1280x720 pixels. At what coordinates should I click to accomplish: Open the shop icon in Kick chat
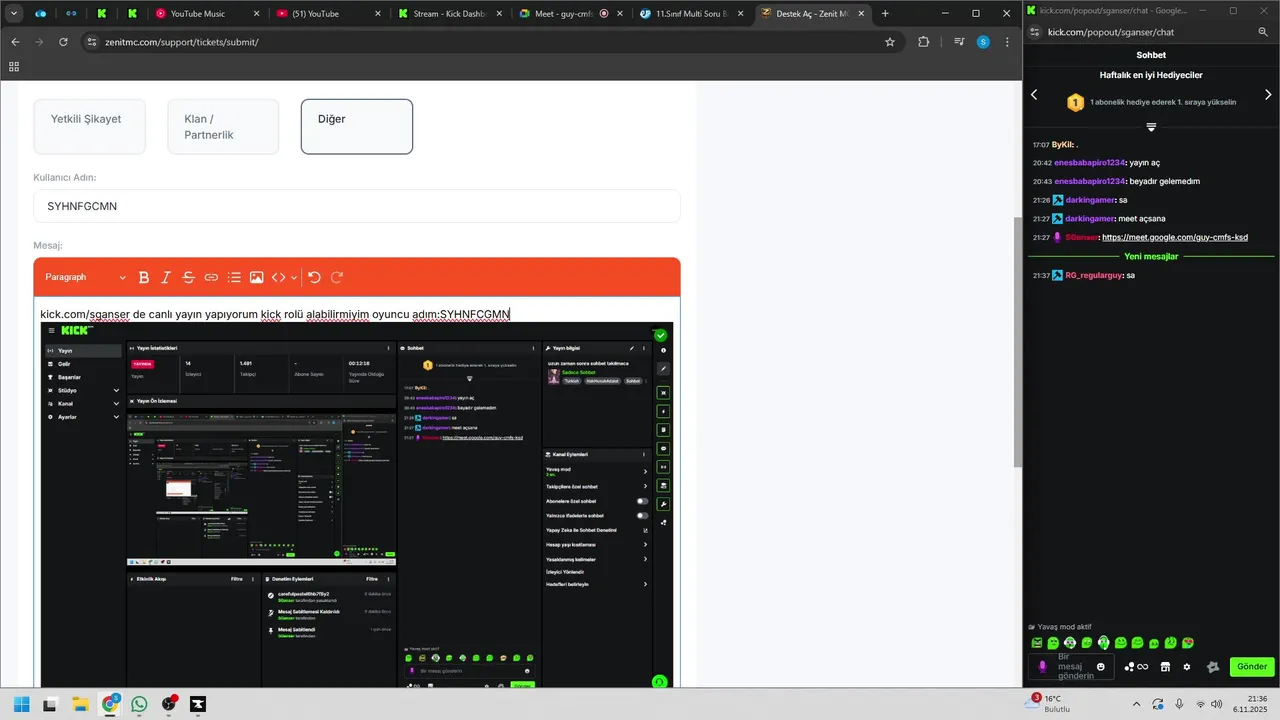coord(1165,667)
